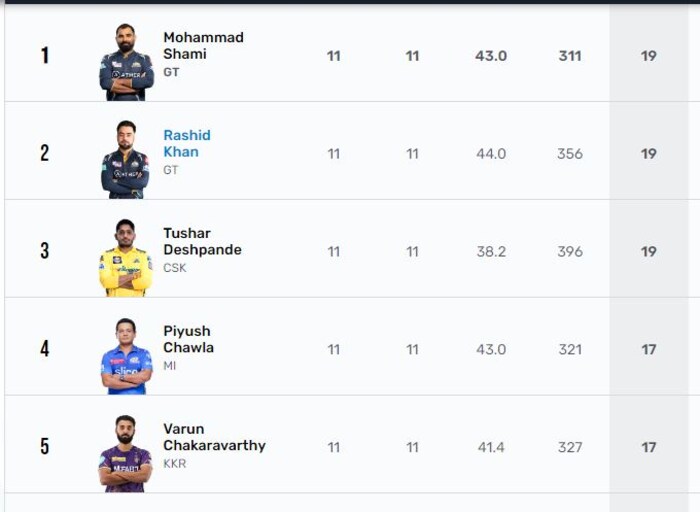Click Tushar Deshpande's player photo

click(126, 258)
